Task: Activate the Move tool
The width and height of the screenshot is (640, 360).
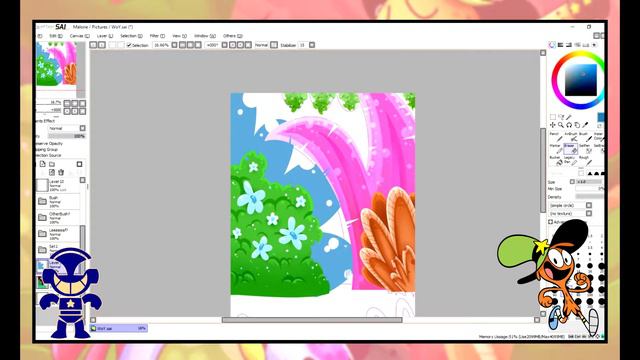Action: [553, 125]
